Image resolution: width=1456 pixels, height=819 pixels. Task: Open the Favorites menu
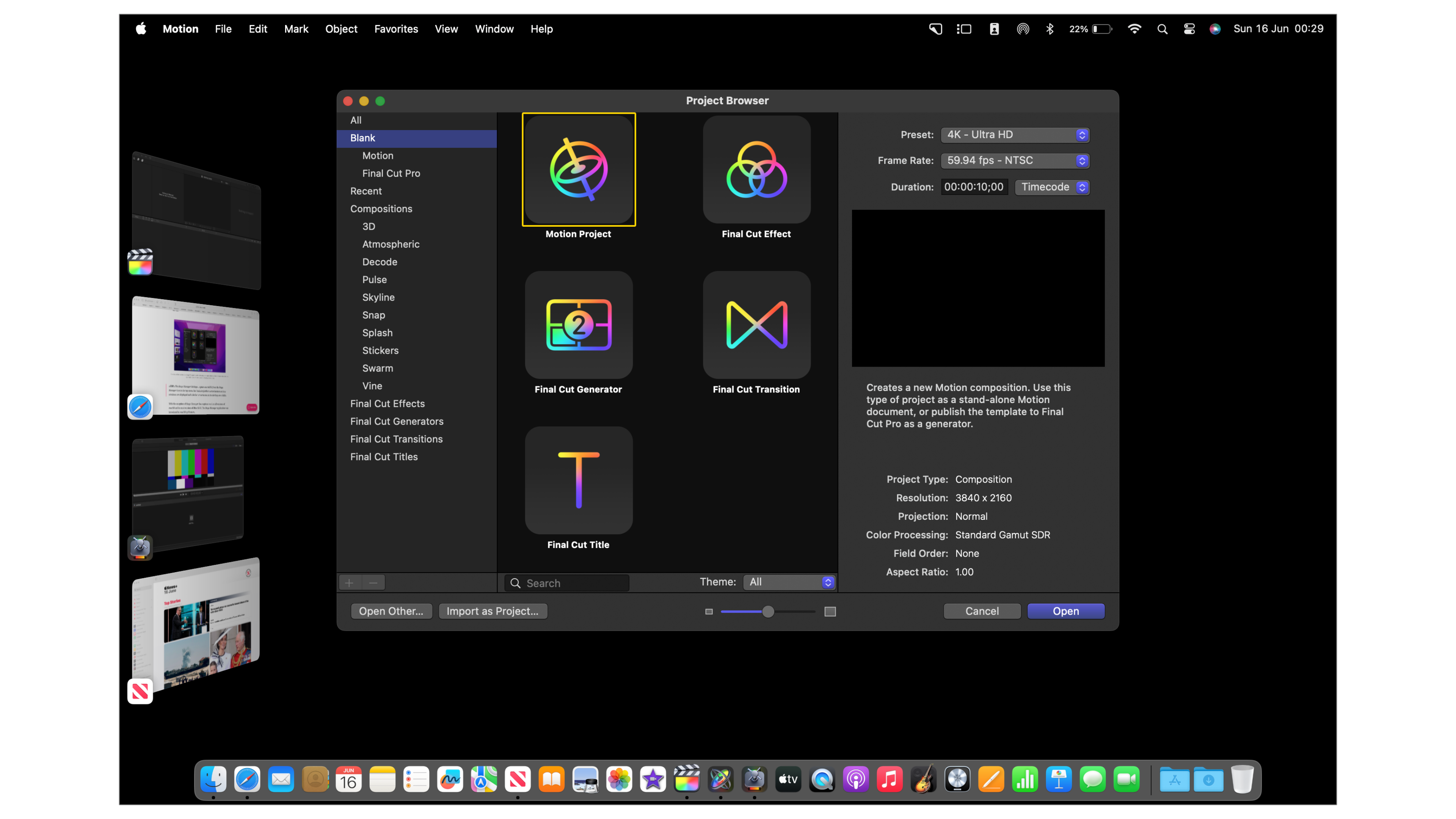pos(395,29)
